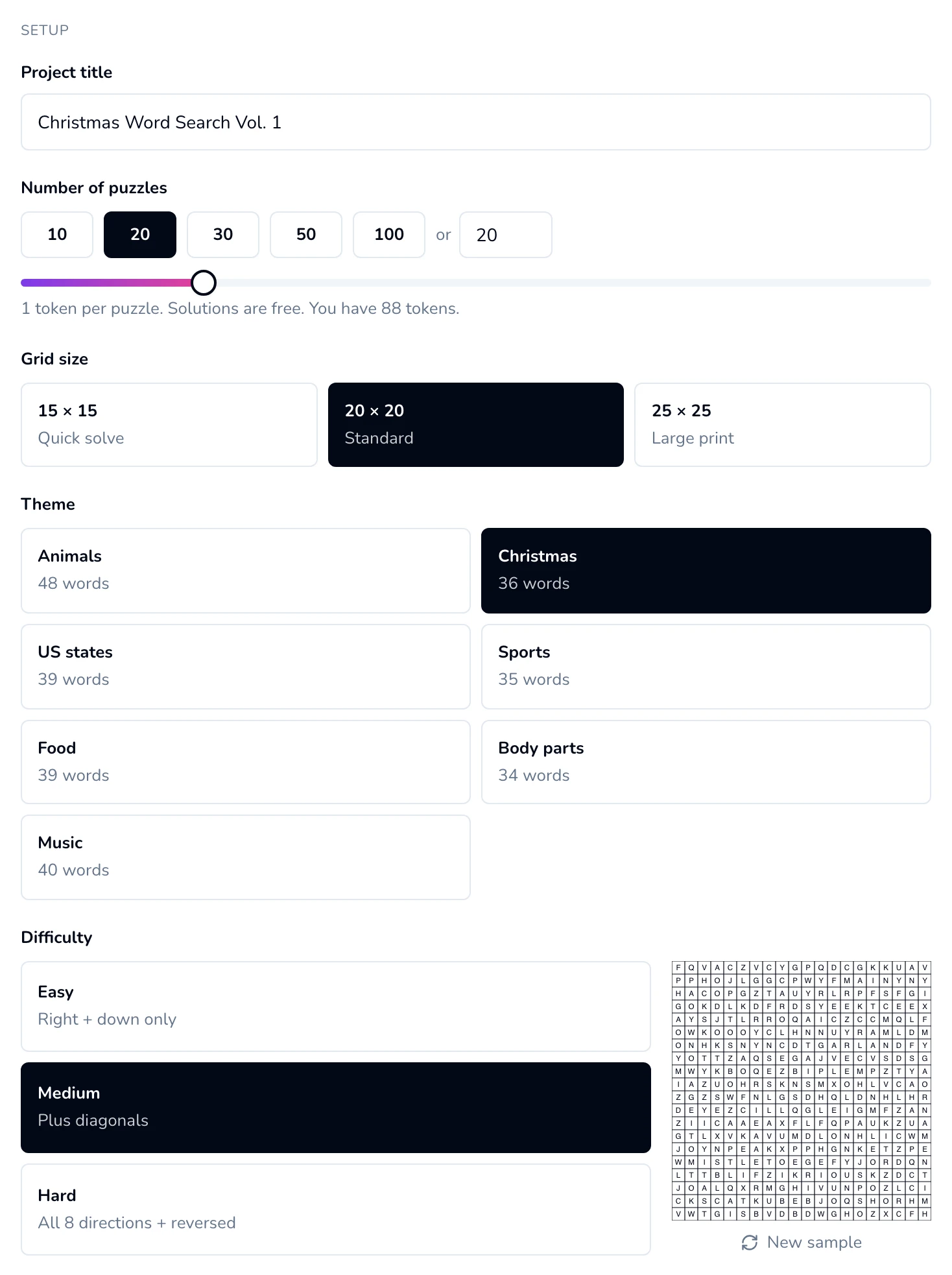Image resolution: width=952 pixels, height=1275 pixels.
Task: Open the sample puzzle grid preview
Action: pos(802,1091)
